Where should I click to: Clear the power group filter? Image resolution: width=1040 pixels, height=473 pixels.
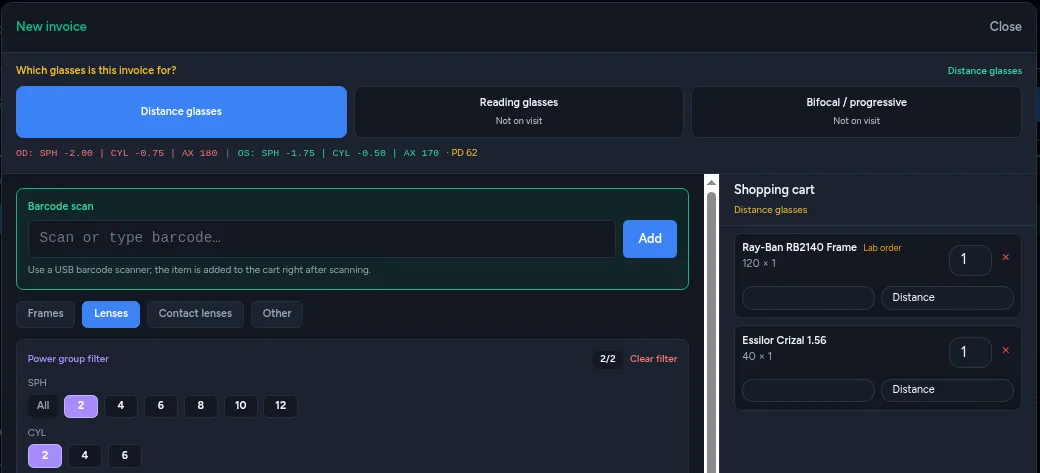(x=653, y=359)
